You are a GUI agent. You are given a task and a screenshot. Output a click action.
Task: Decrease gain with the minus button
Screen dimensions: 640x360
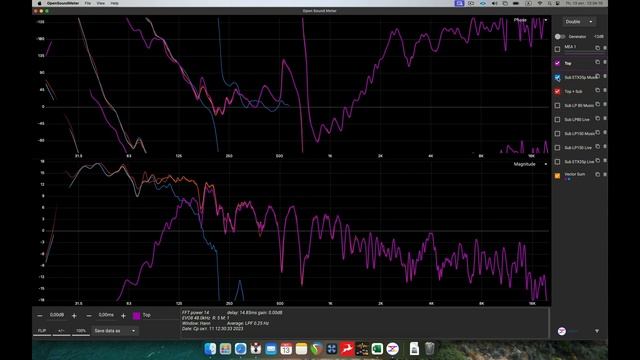40,316
